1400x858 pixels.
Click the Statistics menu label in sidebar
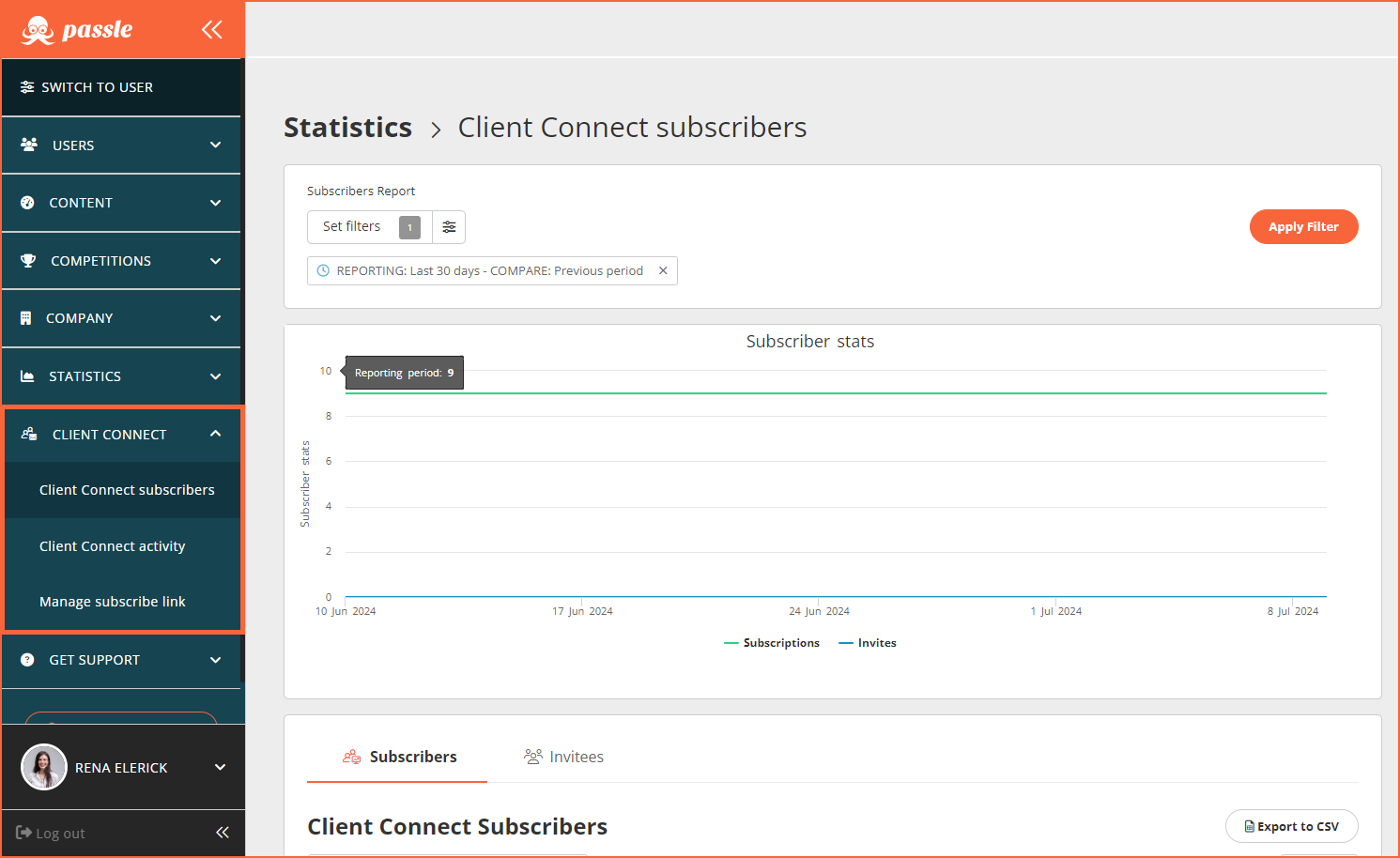coord(85,376)
